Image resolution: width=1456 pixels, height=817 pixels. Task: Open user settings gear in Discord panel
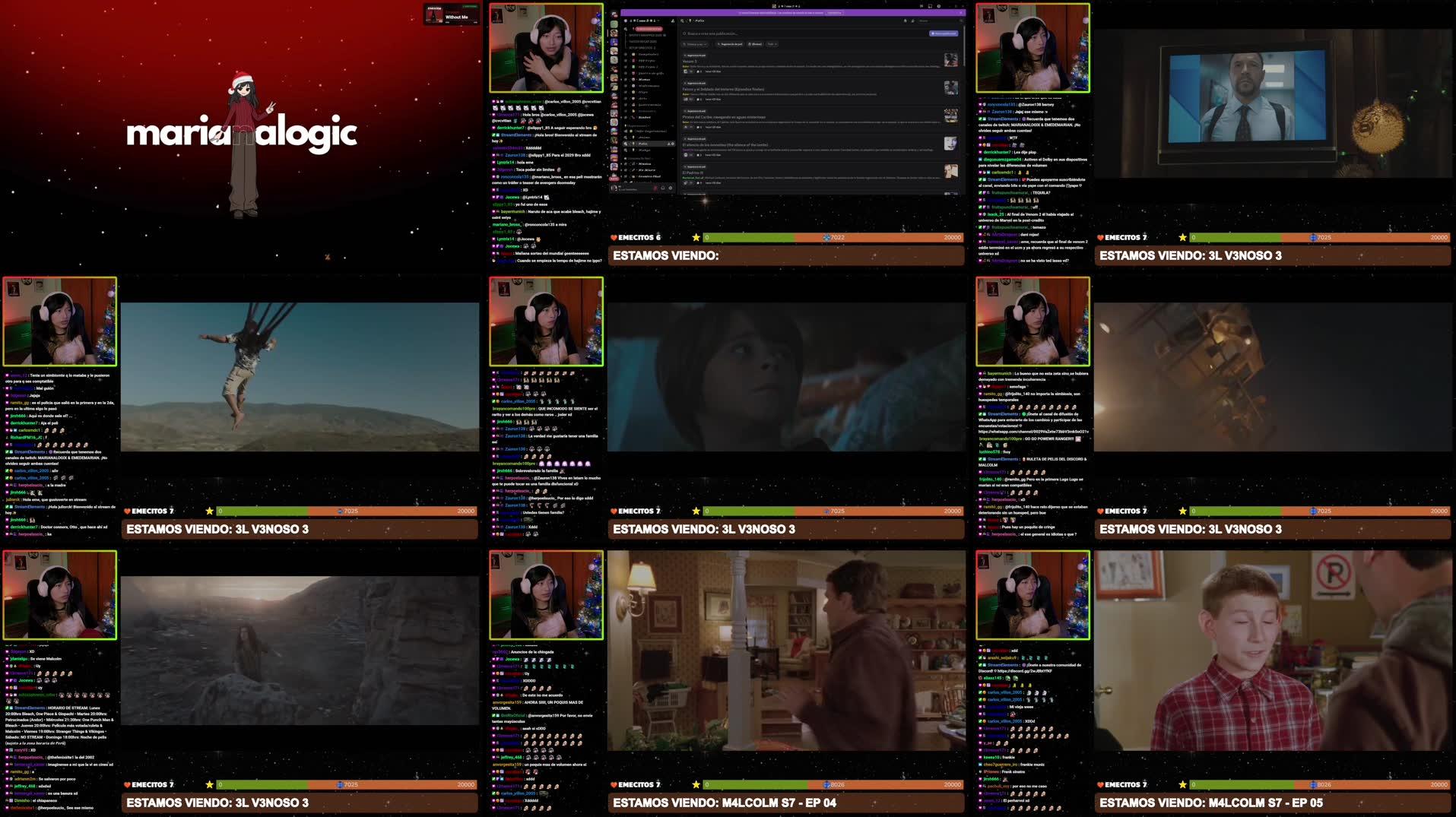(671, 188)
